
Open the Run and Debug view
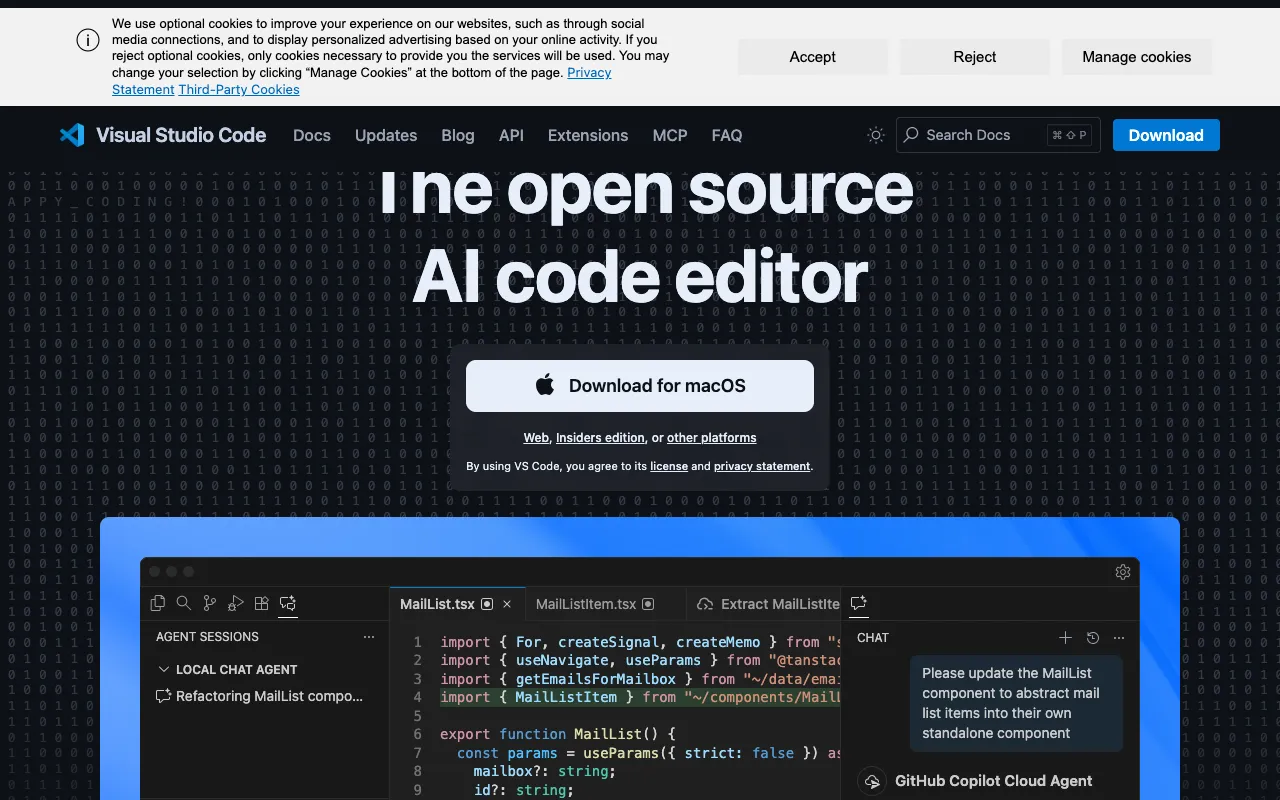236,603
